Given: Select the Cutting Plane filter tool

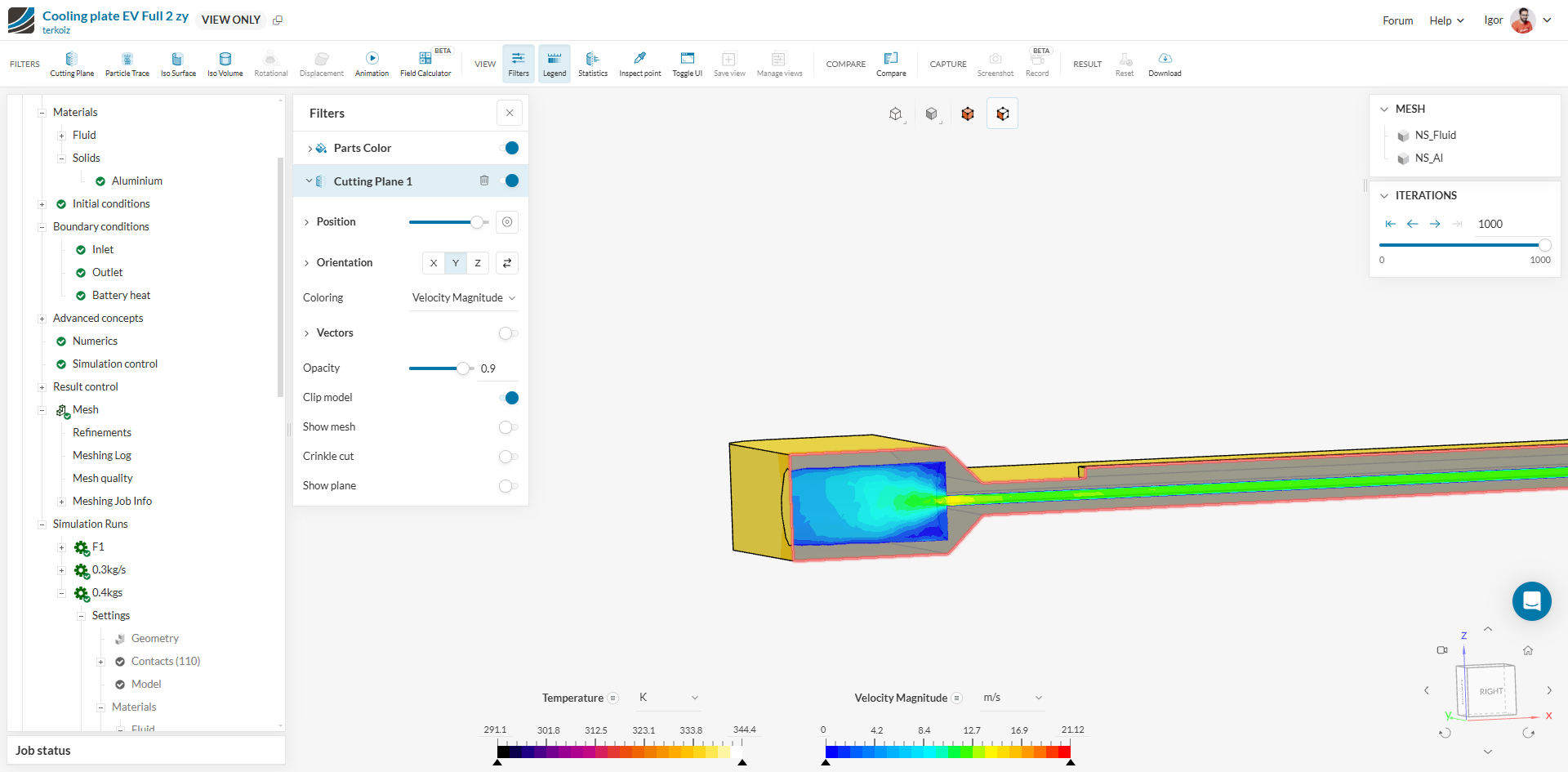Looking at the screenshot, I should (72, 64).
